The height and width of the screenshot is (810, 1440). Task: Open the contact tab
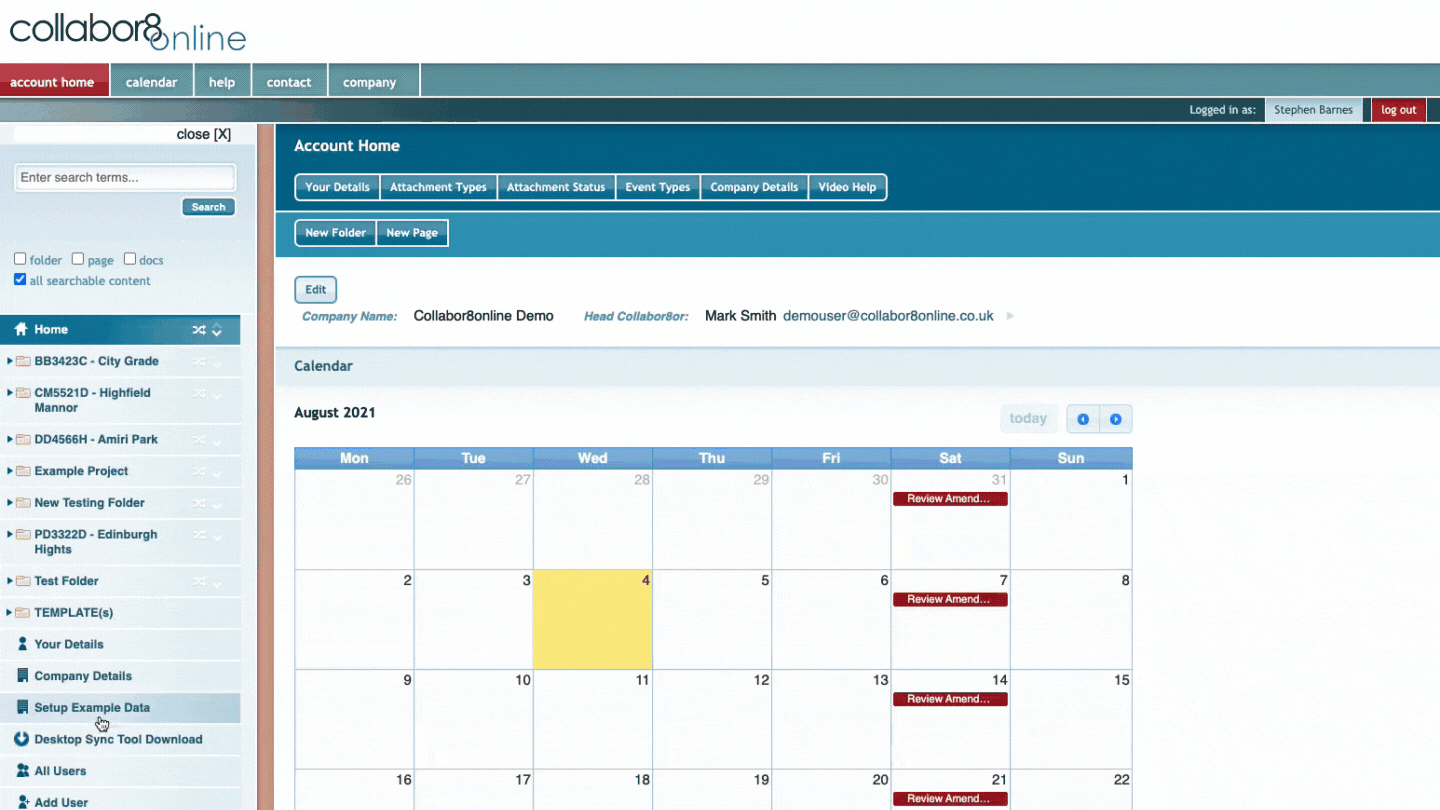pyautogui.click(x=289, y=82)
